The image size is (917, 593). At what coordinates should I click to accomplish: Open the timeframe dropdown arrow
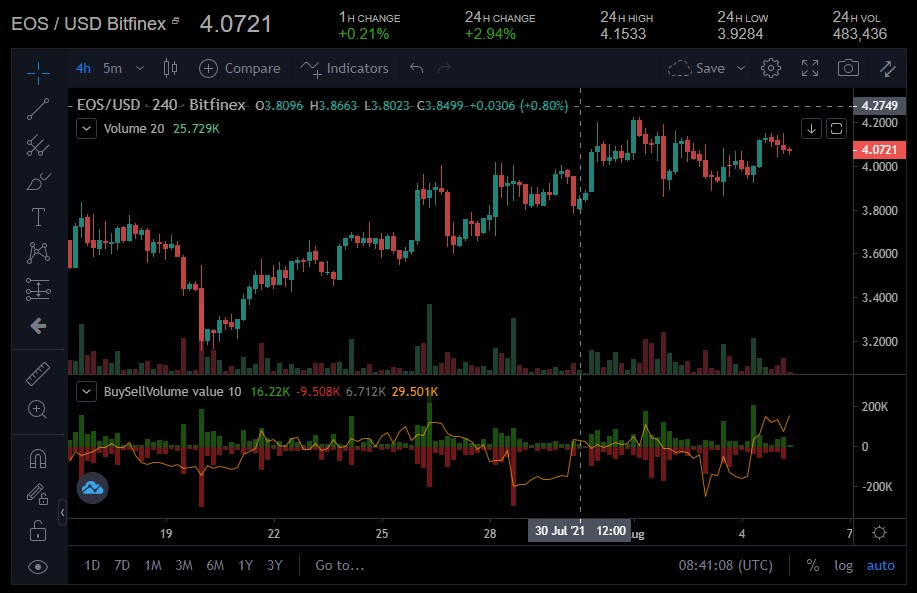[x=140, y=68]
